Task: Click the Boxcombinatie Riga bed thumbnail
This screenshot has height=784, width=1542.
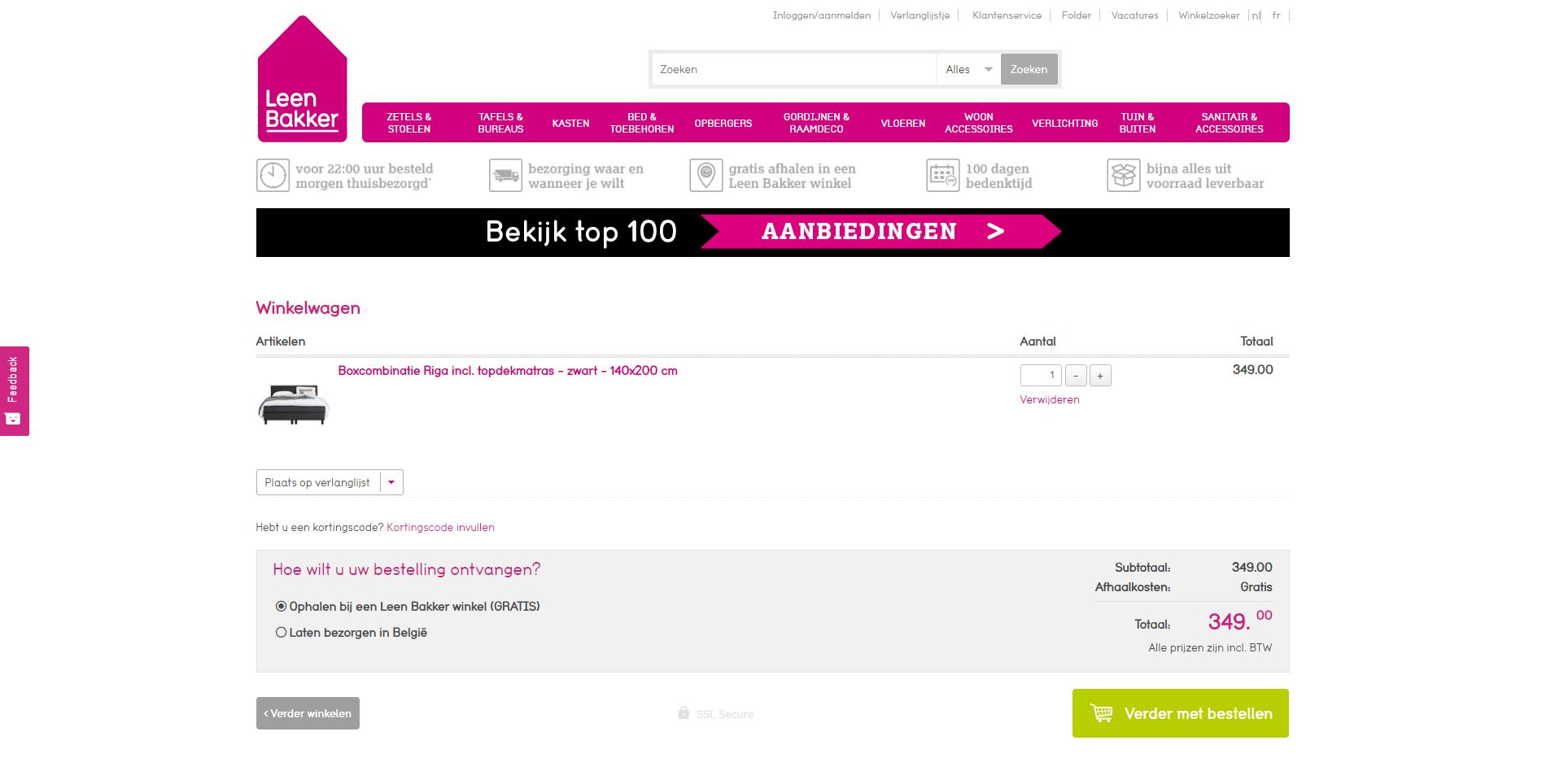Action: (x=294, y=404)
